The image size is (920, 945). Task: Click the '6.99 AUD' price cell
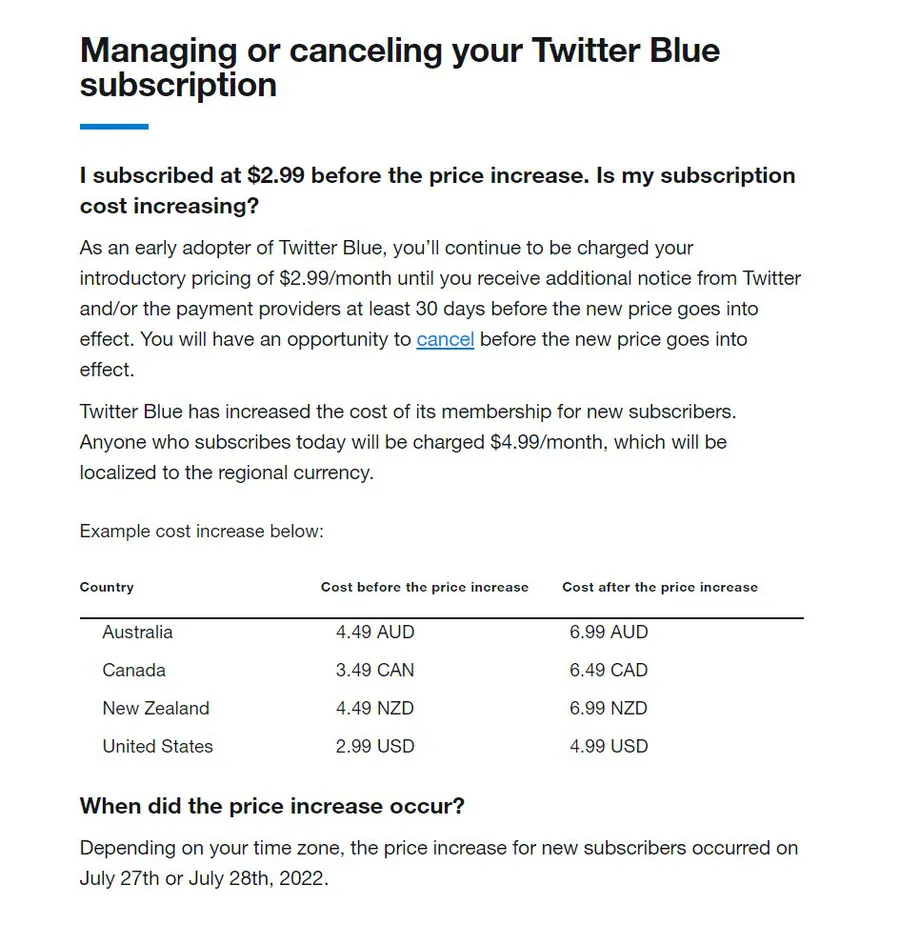pyautogui.click(x=609, y=632)
